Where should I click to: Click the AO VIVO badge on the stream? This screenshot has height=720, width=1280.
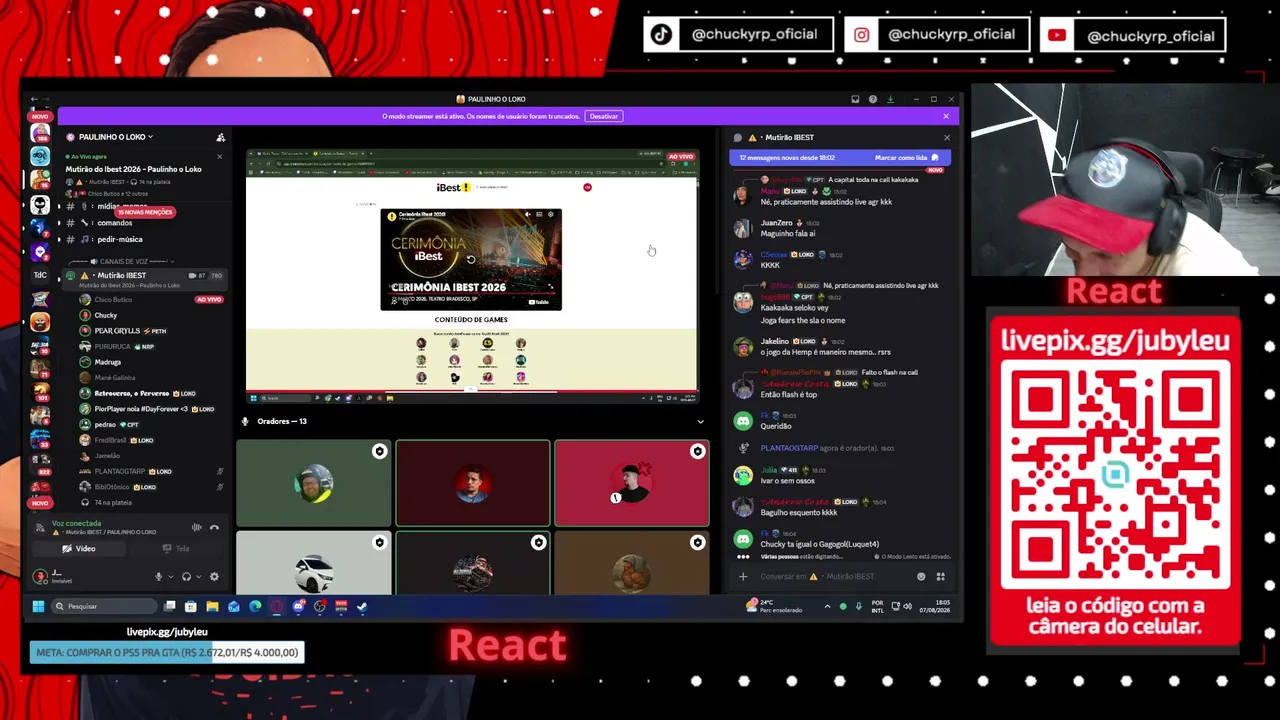tap(681, 156)
